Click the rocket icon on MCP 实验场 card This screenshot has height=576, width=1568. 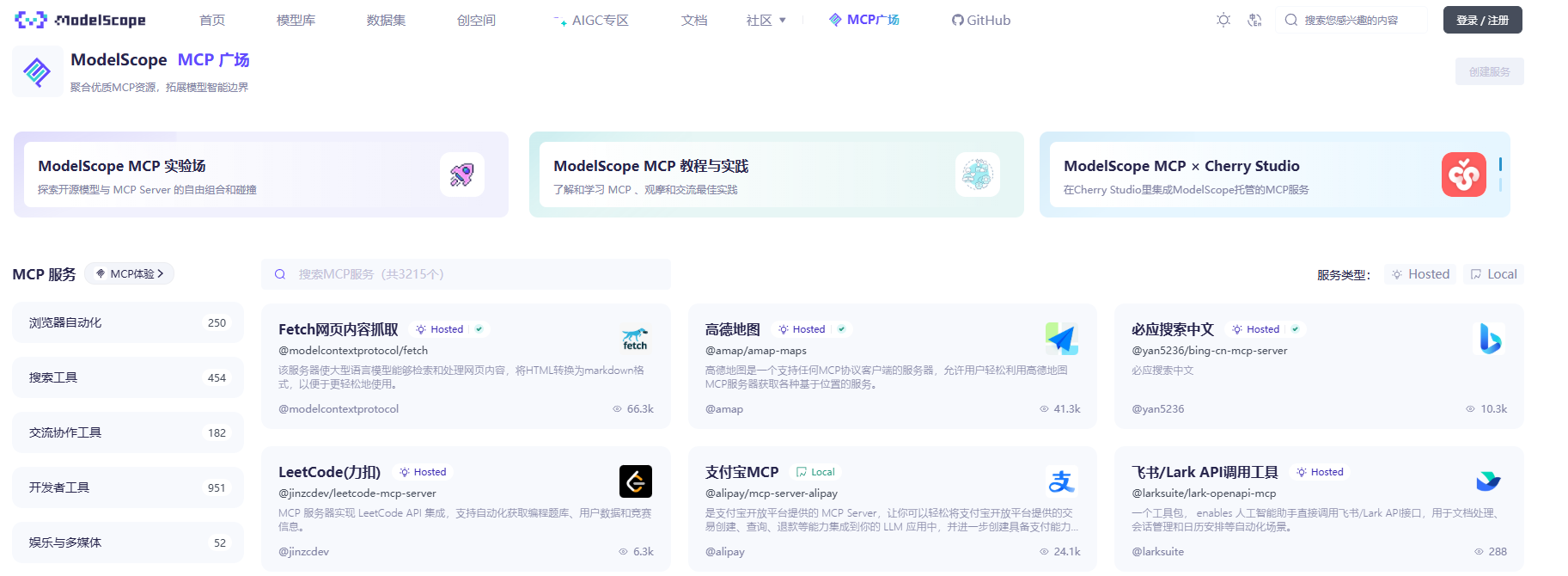[x=462, y=175]
